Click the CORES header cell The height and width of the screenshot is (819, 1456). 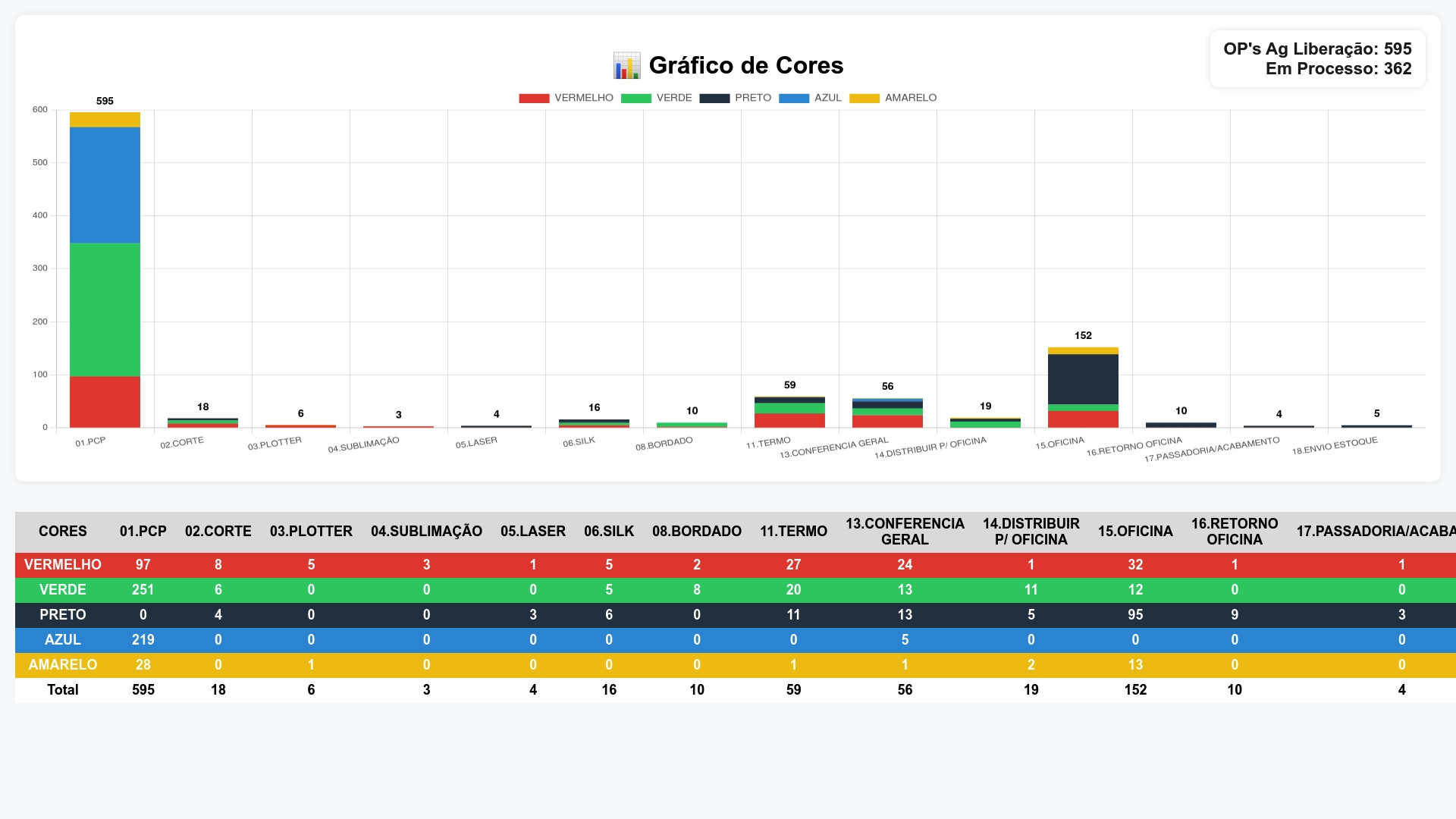62,532
